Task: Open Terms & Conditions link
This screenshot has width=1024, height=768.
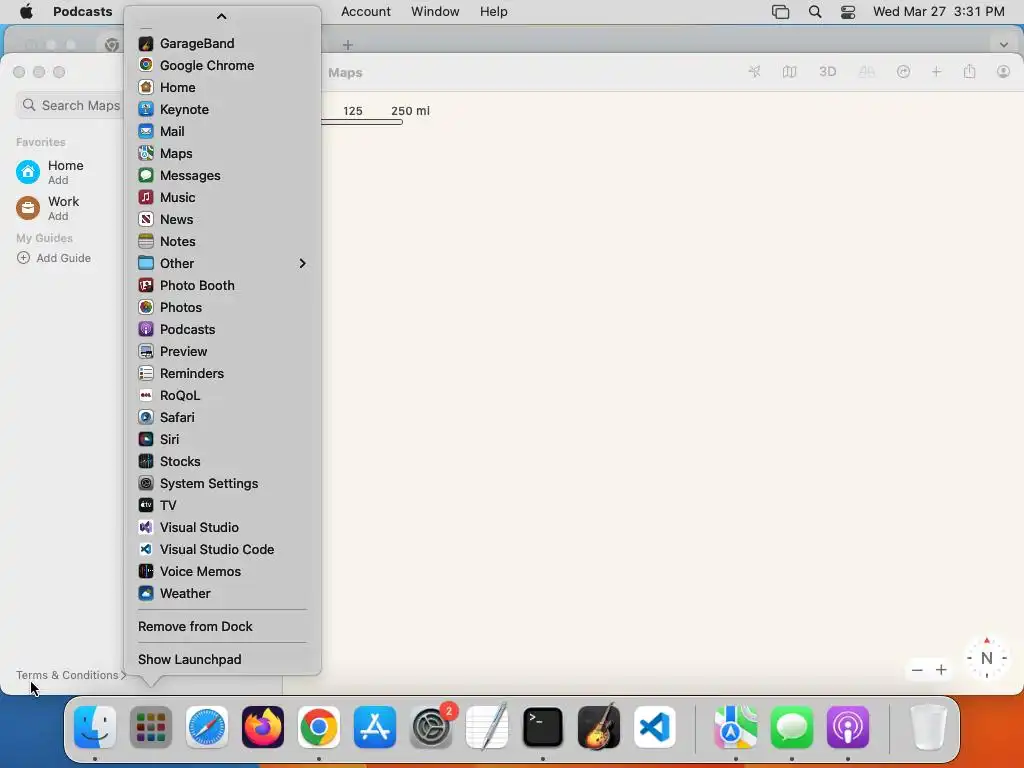Action: click(x=71, y=675)
